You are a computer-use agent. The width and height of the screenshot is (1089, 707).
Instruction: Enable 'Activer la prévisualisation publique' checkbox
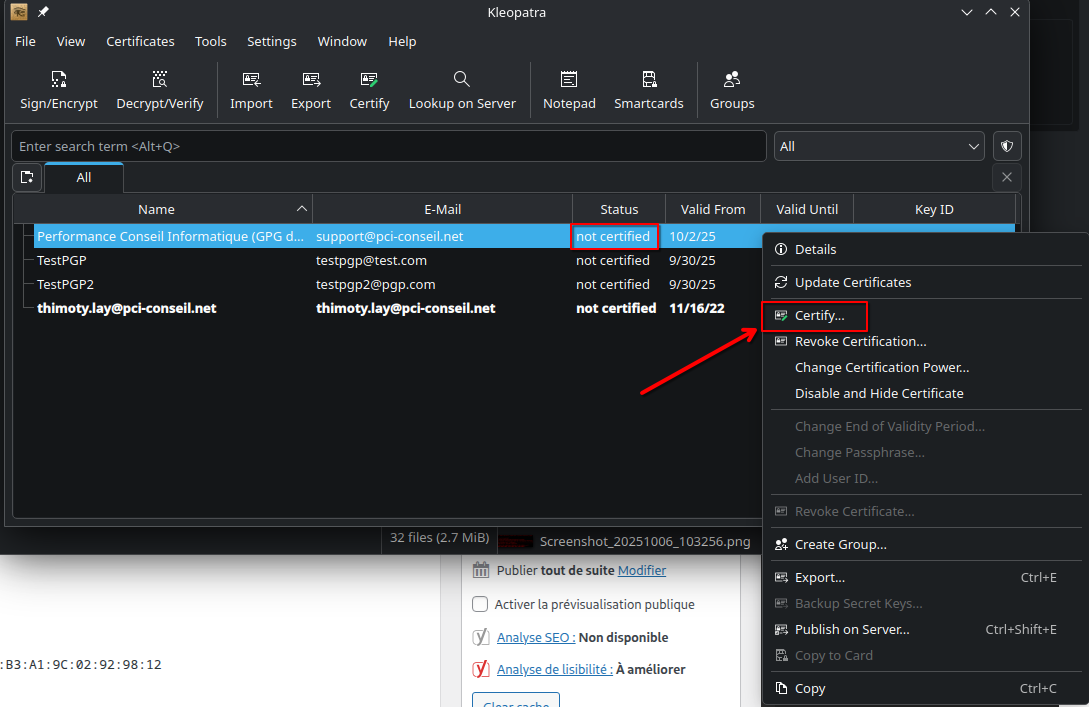[480, 604]
